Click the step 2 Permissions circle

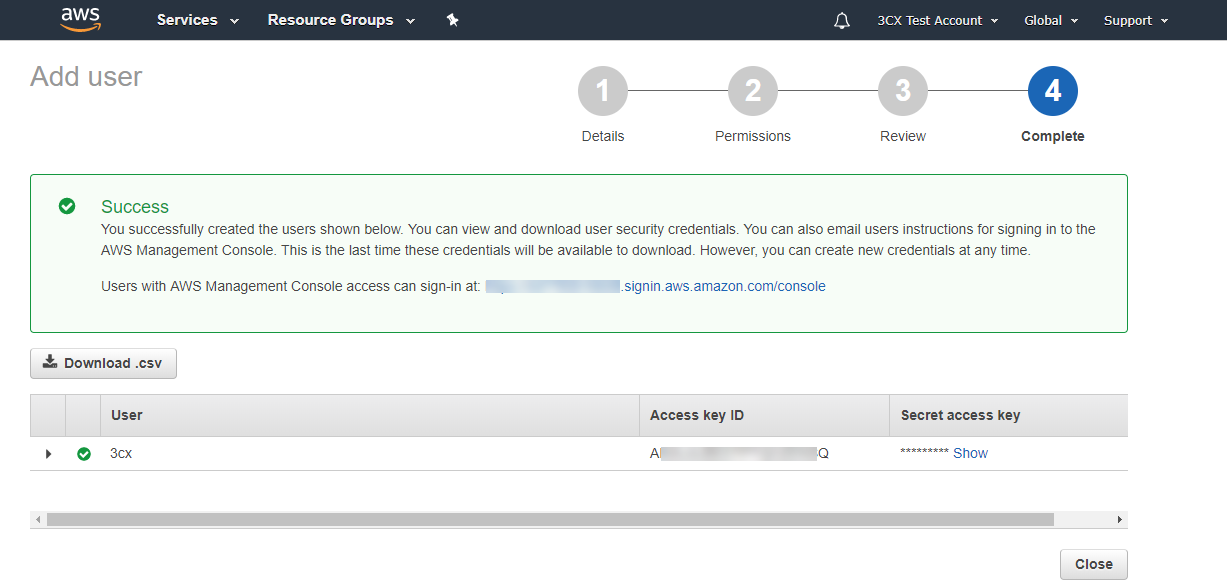click(x=753, y=91)
